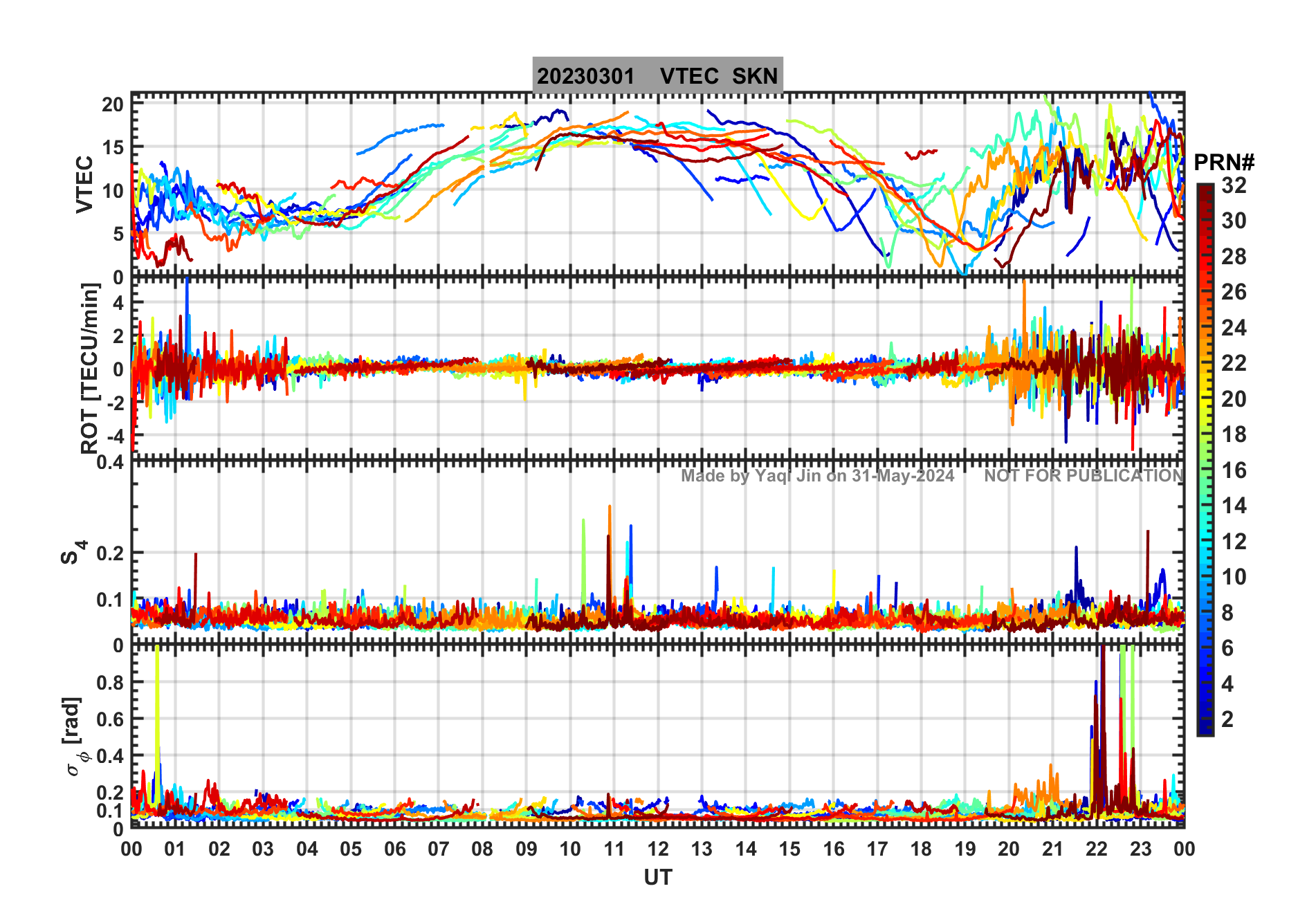Click S4 axis tick label 0.2
Screen dimensions: 1316x920
pos(110,553)
